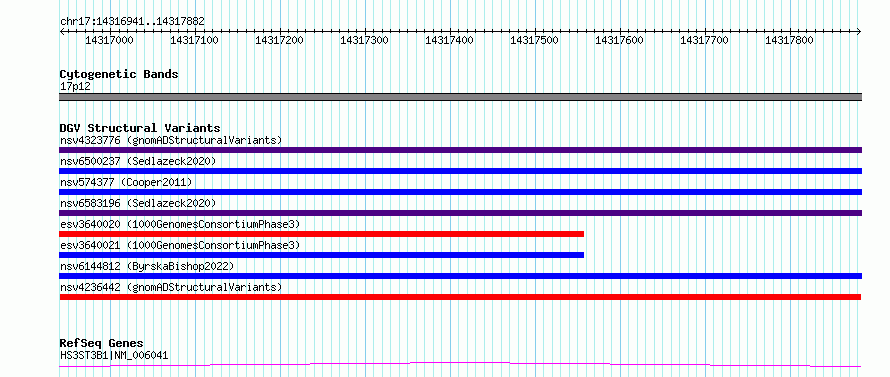Click the nsv4236442 gnomADStructuralVariants label
Screen dimensions: 890x377
(171, 287)
